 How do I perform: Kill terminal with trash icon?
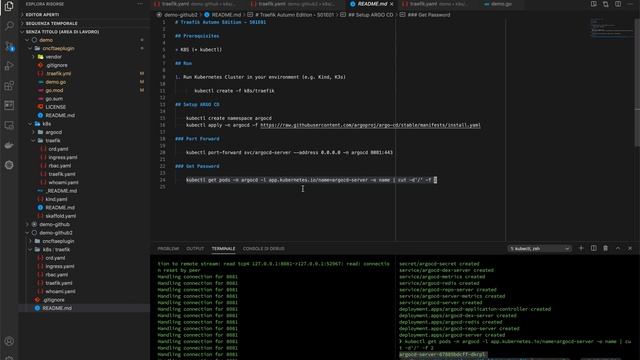tap(606, 248)
